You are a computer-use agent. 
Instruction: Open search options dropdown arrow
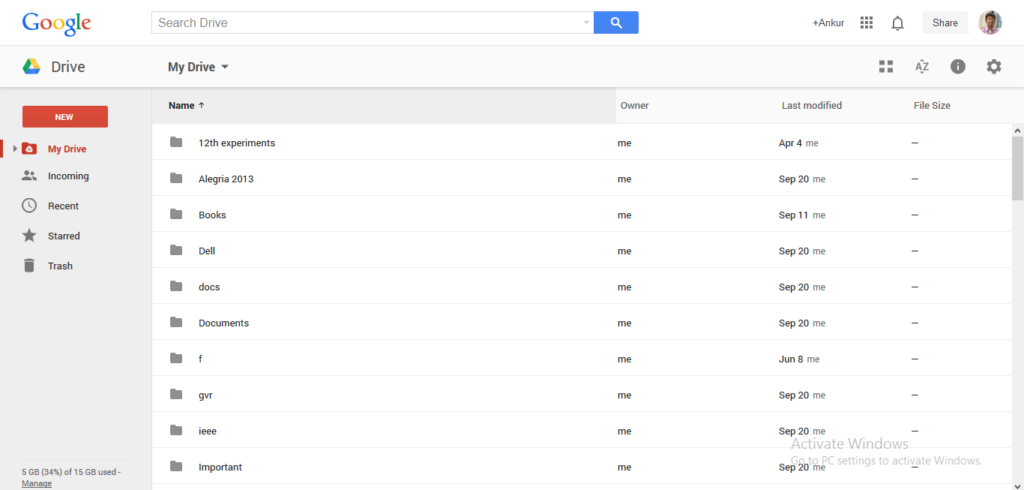pyautogui.click(x=587, y=22)
